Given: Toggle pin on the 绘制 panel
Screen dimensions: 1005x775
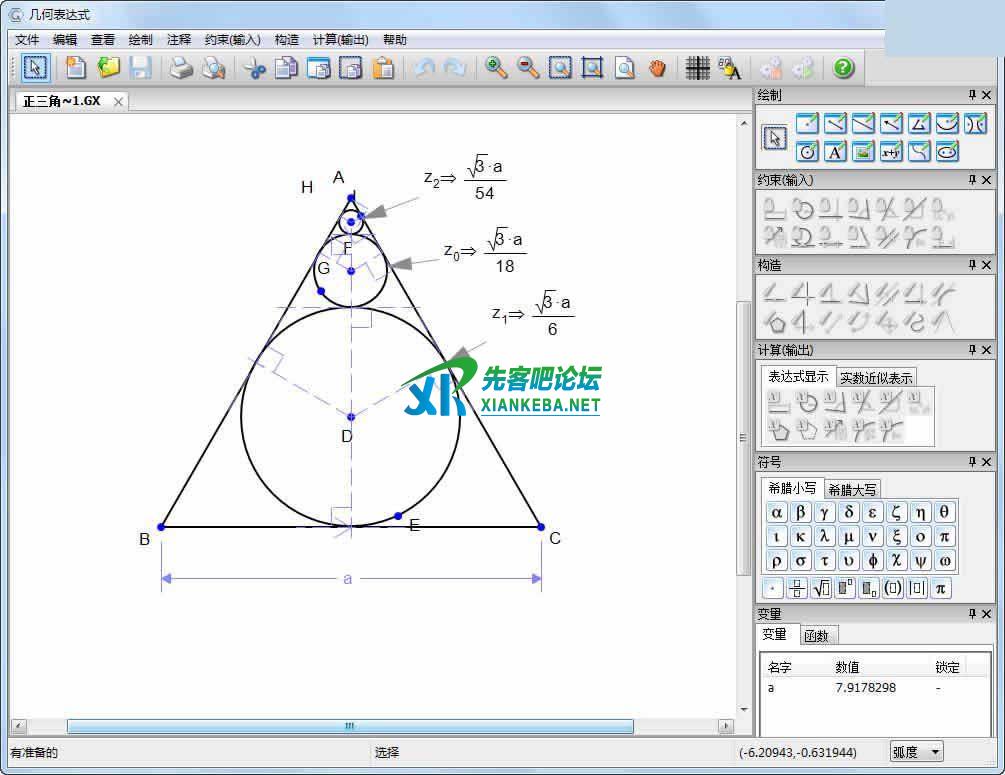Looking at the screenshot, I should point(971,95).
